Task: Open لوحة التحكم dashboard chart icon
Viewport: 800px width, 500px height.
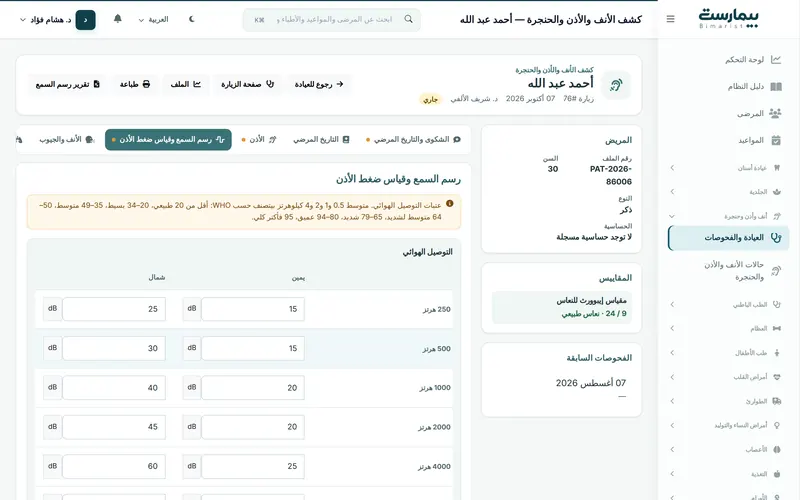Action: (776, 60)
